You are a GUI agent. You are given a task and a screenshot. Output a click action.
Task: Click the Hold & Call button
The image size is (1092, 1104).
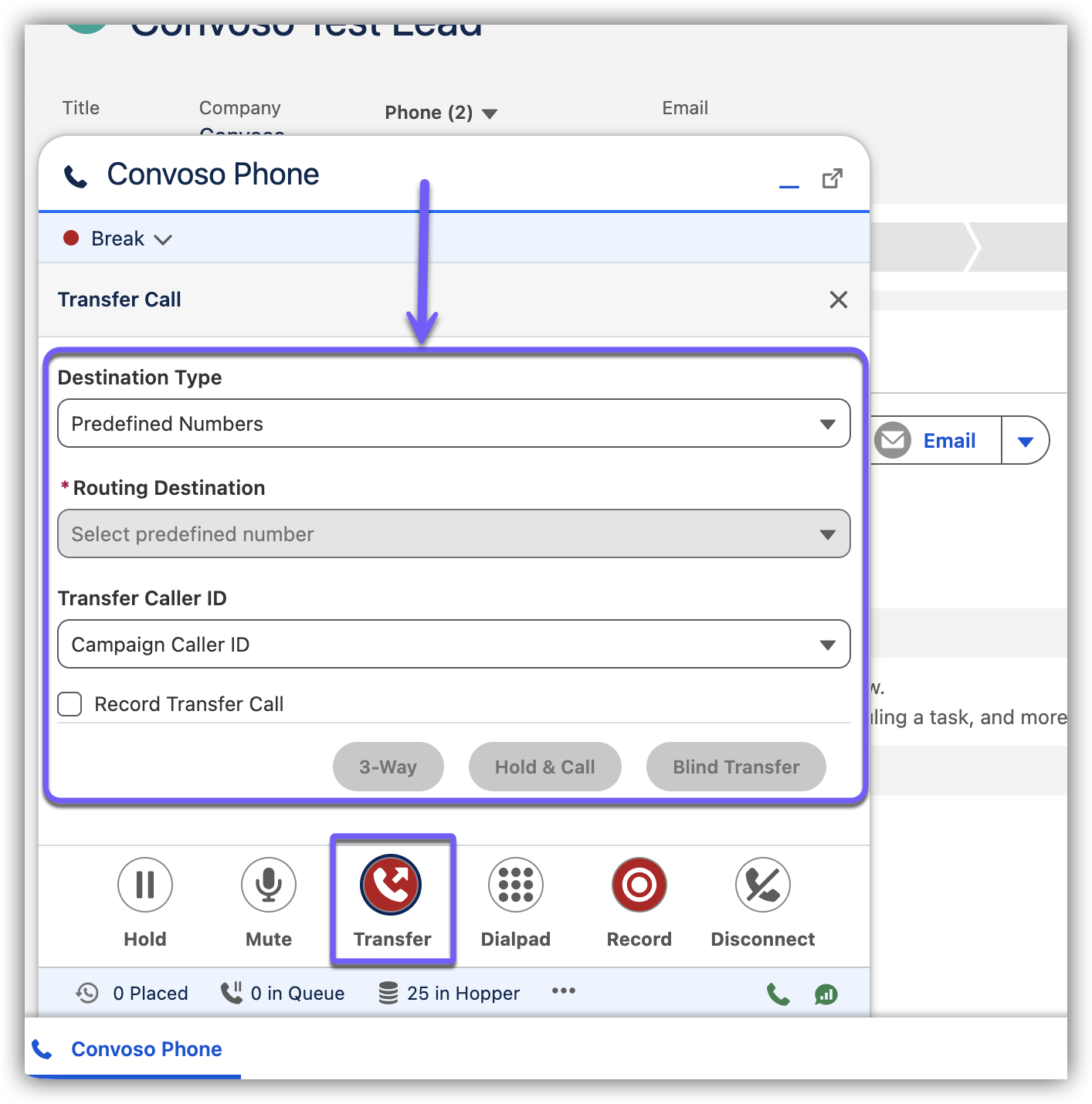[x=544, y=767]
